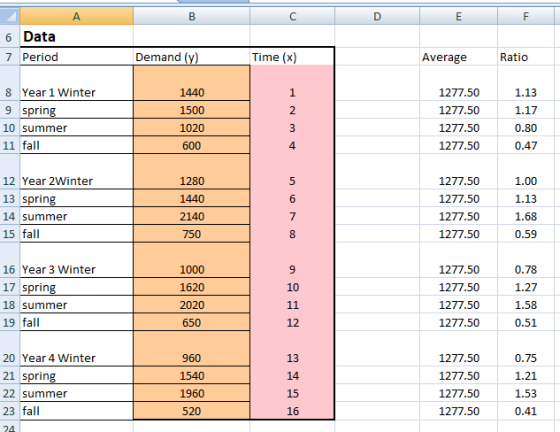Select row 19 header

click(10, 322)
